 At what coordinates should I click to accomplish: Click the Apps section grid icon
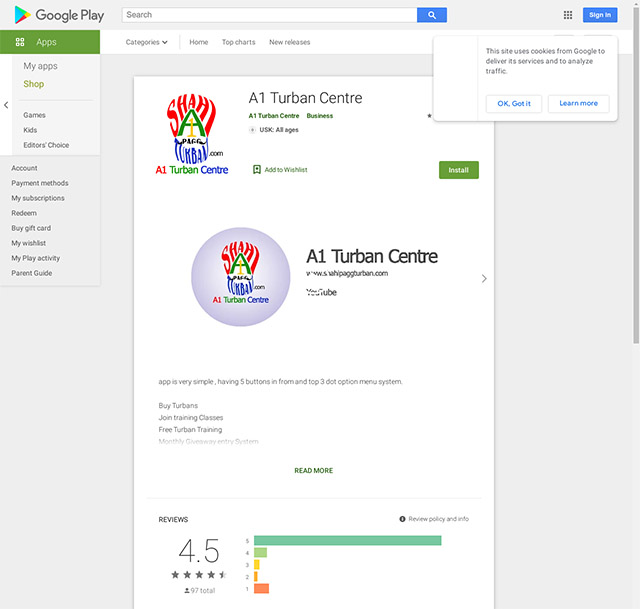point(20,42)
